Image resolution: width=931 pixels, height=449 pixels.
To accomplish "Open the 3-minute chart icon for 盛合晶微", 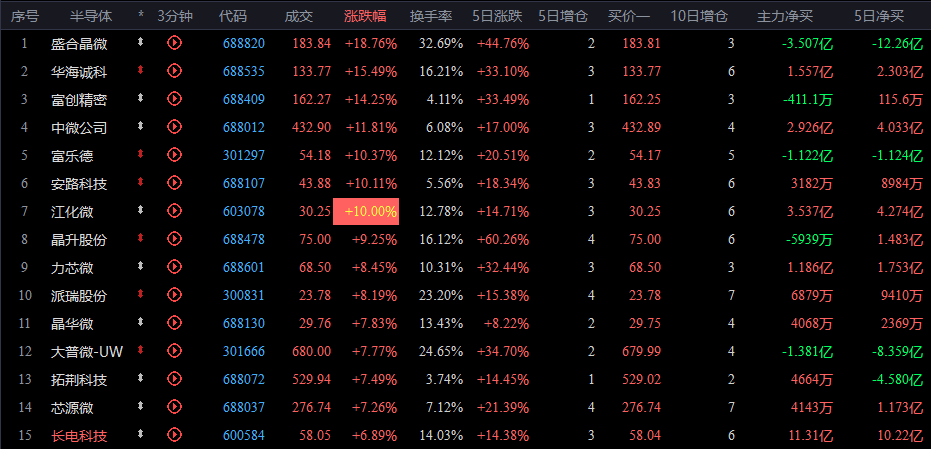I will tap(175, 42).
